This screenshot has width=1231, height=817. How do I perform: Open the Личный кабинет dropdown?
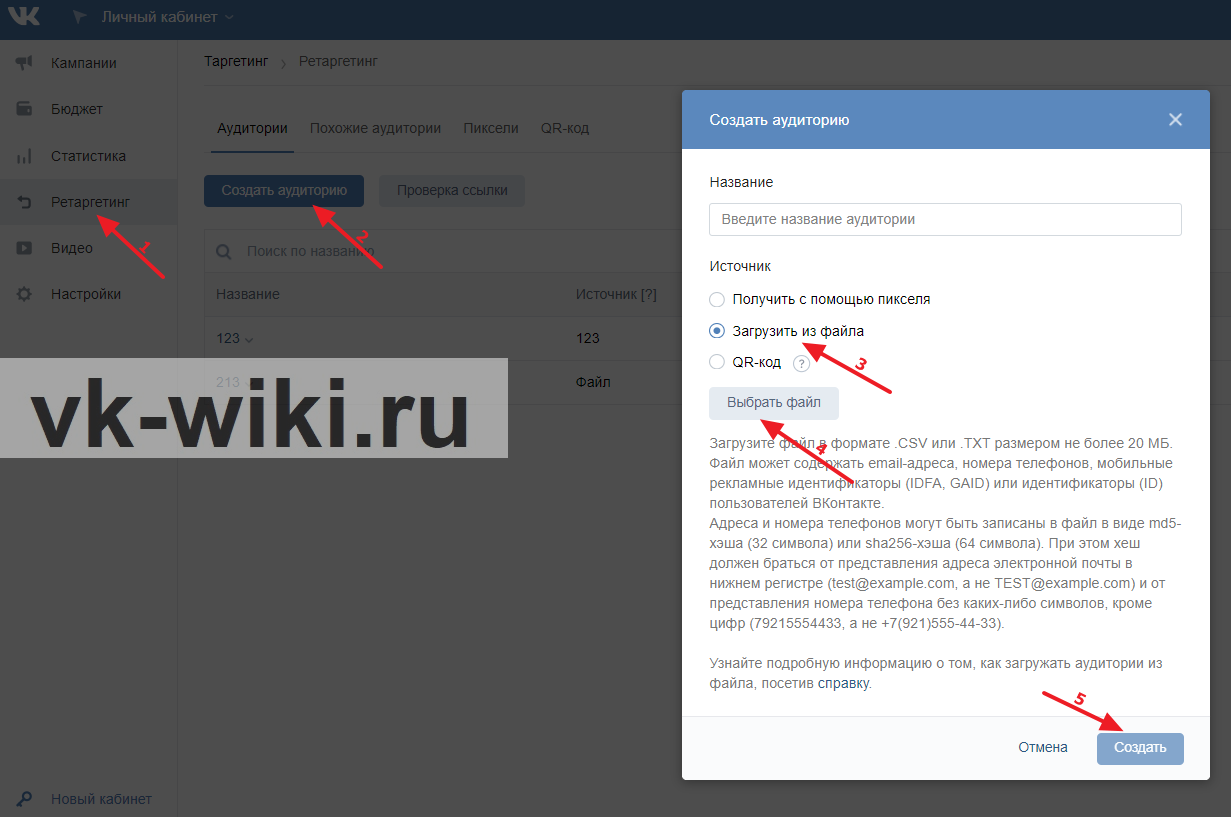click(x=167, y=17)
